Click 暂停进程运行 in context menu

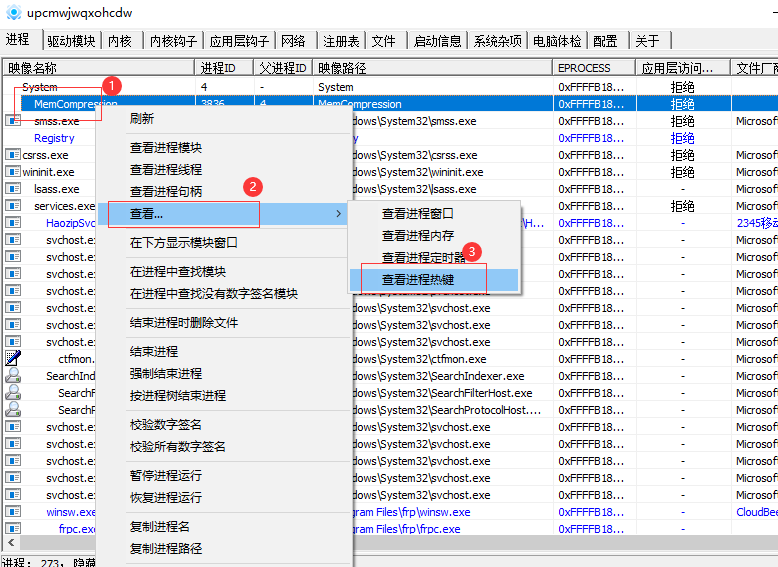coord(165,476)
